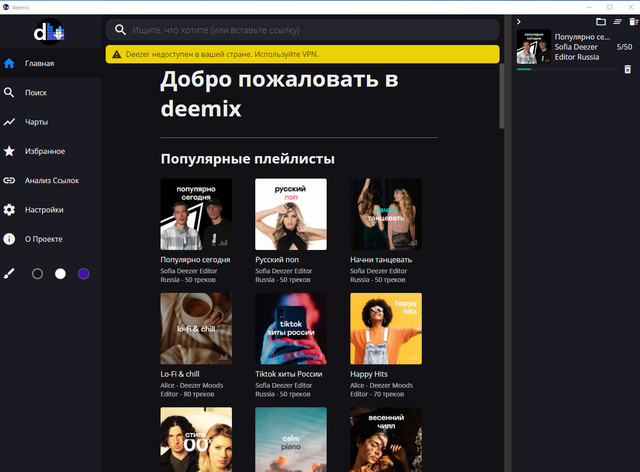Open the Главная menu item

[x=51, y=63]
